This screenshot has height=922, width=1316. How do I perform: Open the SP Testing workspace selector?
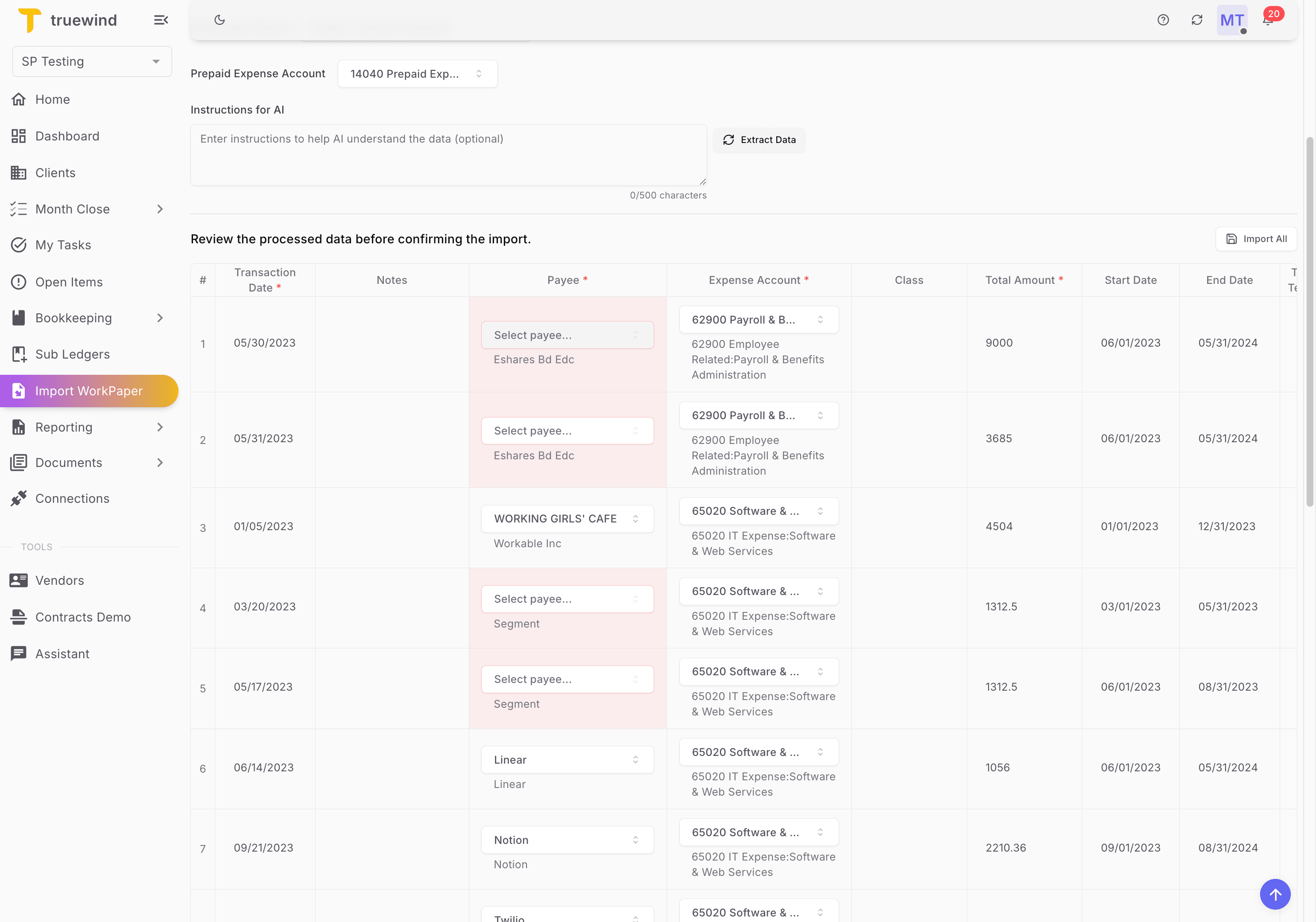click(91, 61)
